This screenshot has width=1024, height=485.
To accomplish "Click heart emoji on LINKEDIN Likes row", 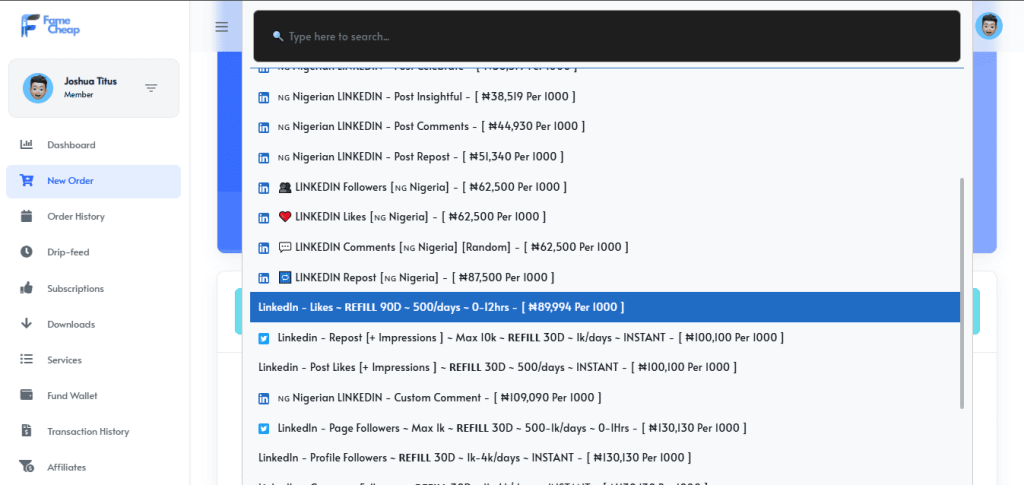I will coord(285,217).
